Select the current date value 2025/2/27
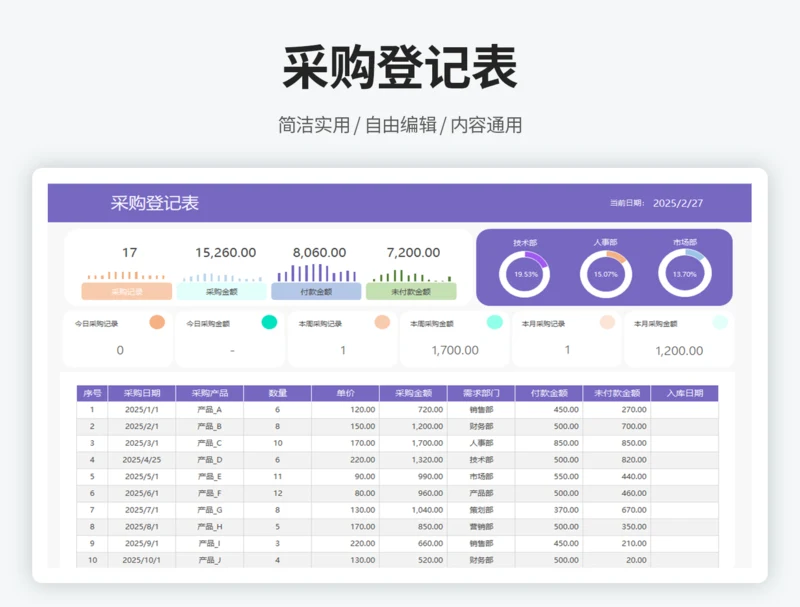Viewport: 800px width, 607px height. coord(678,203)
